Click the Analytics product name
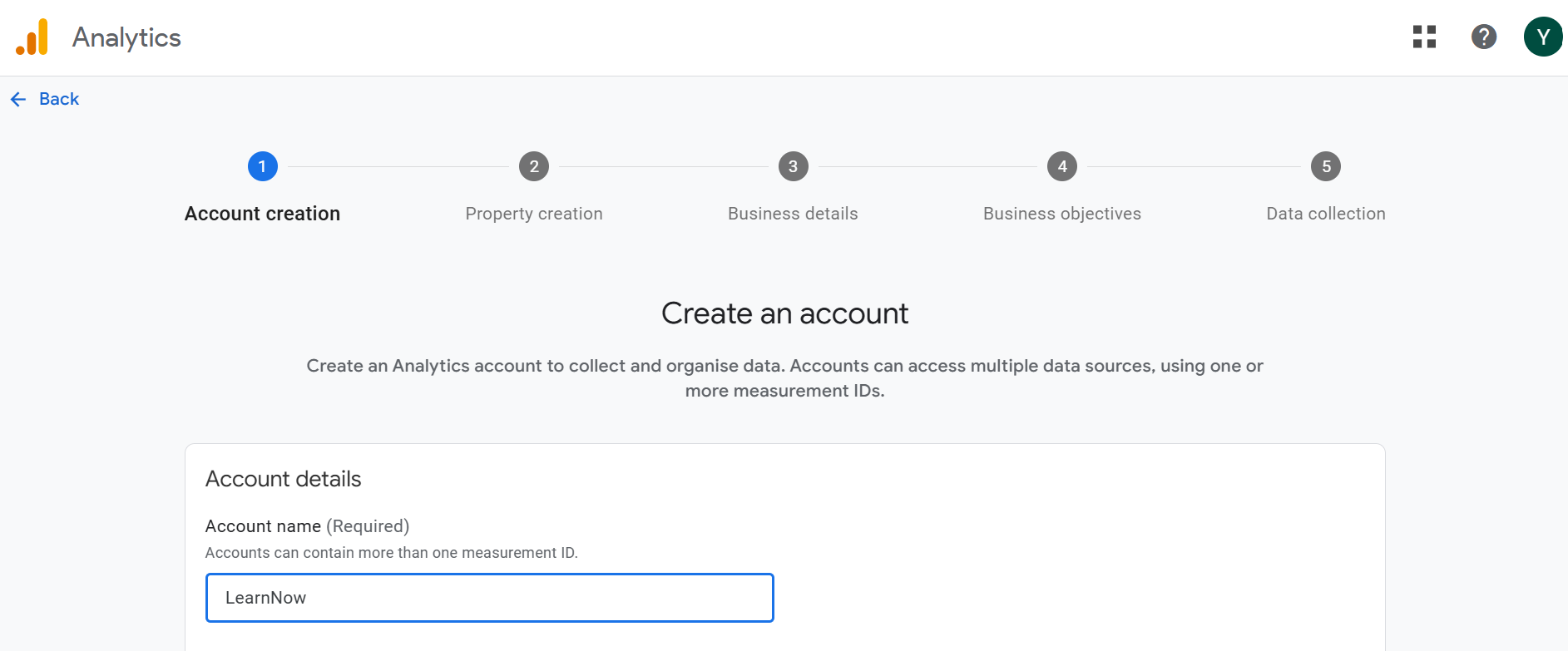 126,37
